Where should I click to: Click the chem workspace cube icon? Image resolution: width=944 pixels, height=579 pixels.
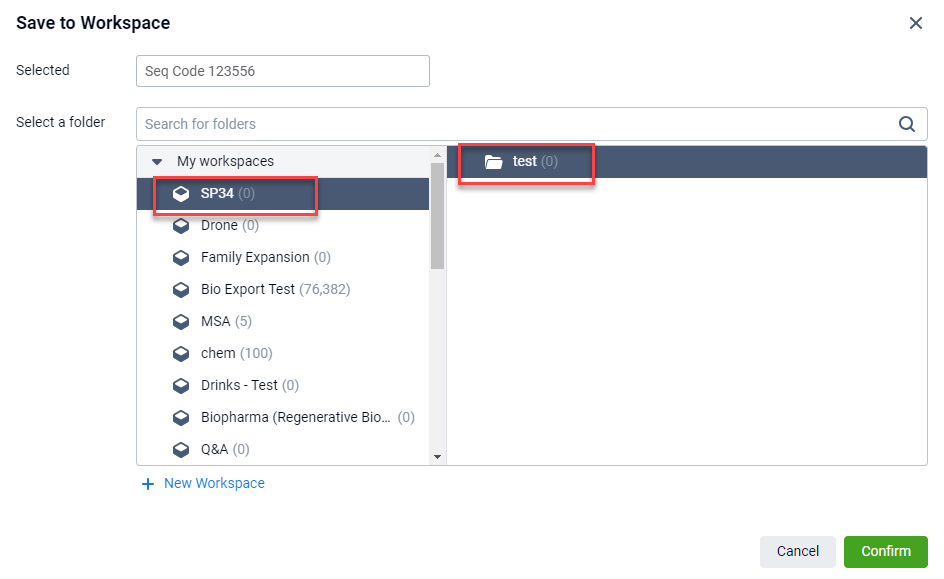(181, 354)
